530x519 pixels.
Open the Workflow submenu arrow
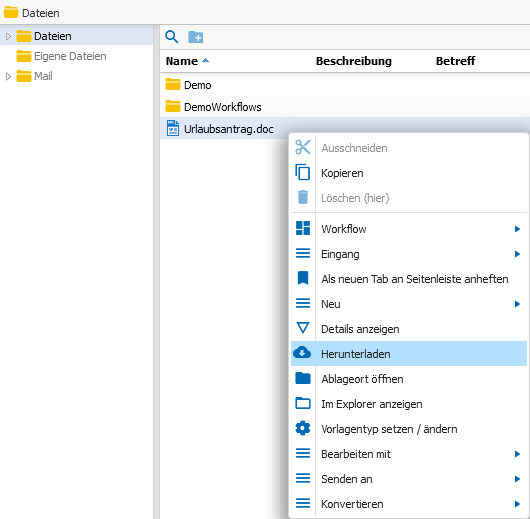click(517, 229)
